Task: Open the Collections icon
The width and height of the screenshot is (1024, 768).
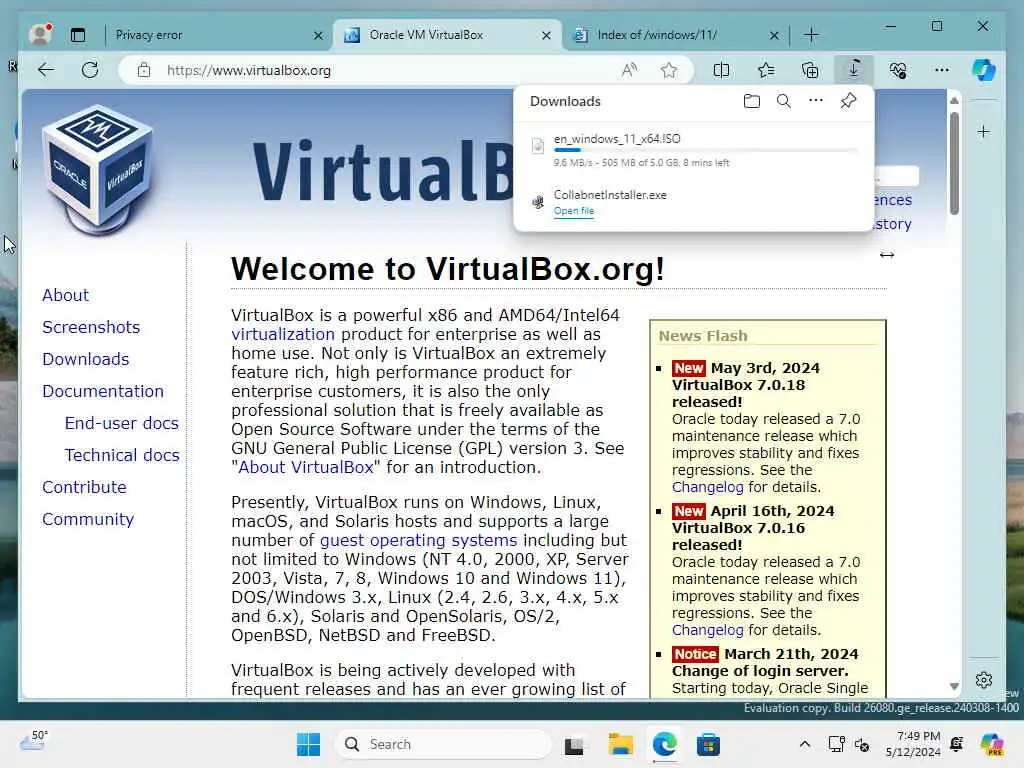Action: click(810, 70)
